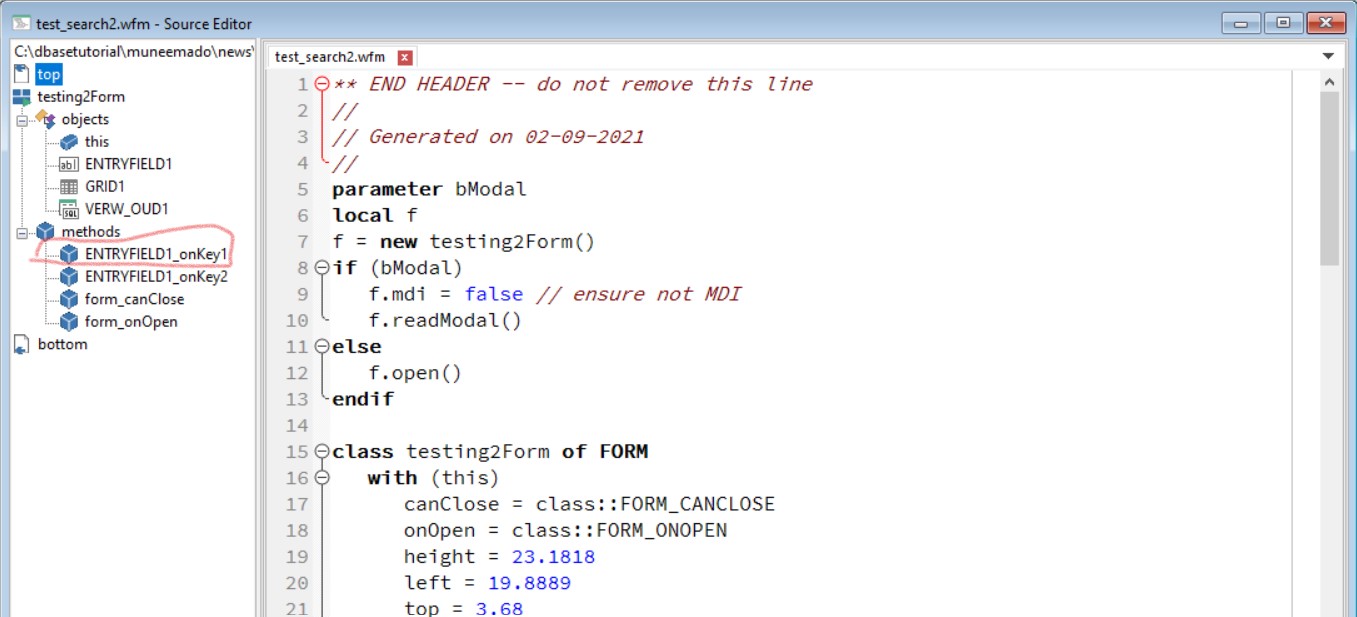The image size is (1357, 617).
Task: Select the form_canClose method cube icon
Action: point(69,299)
